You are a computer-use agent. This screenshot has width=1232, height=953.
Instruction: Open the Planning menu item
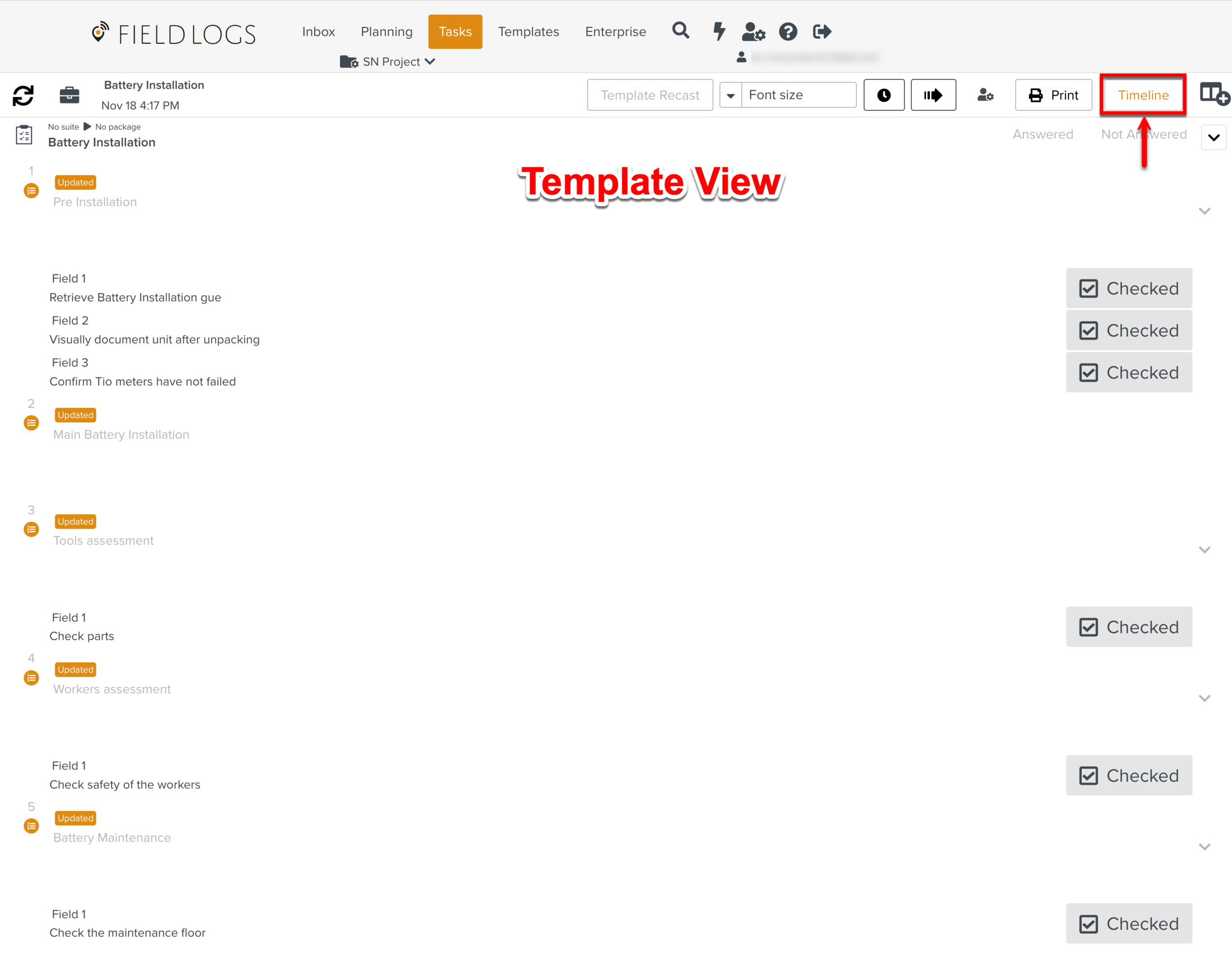[386, 32]
